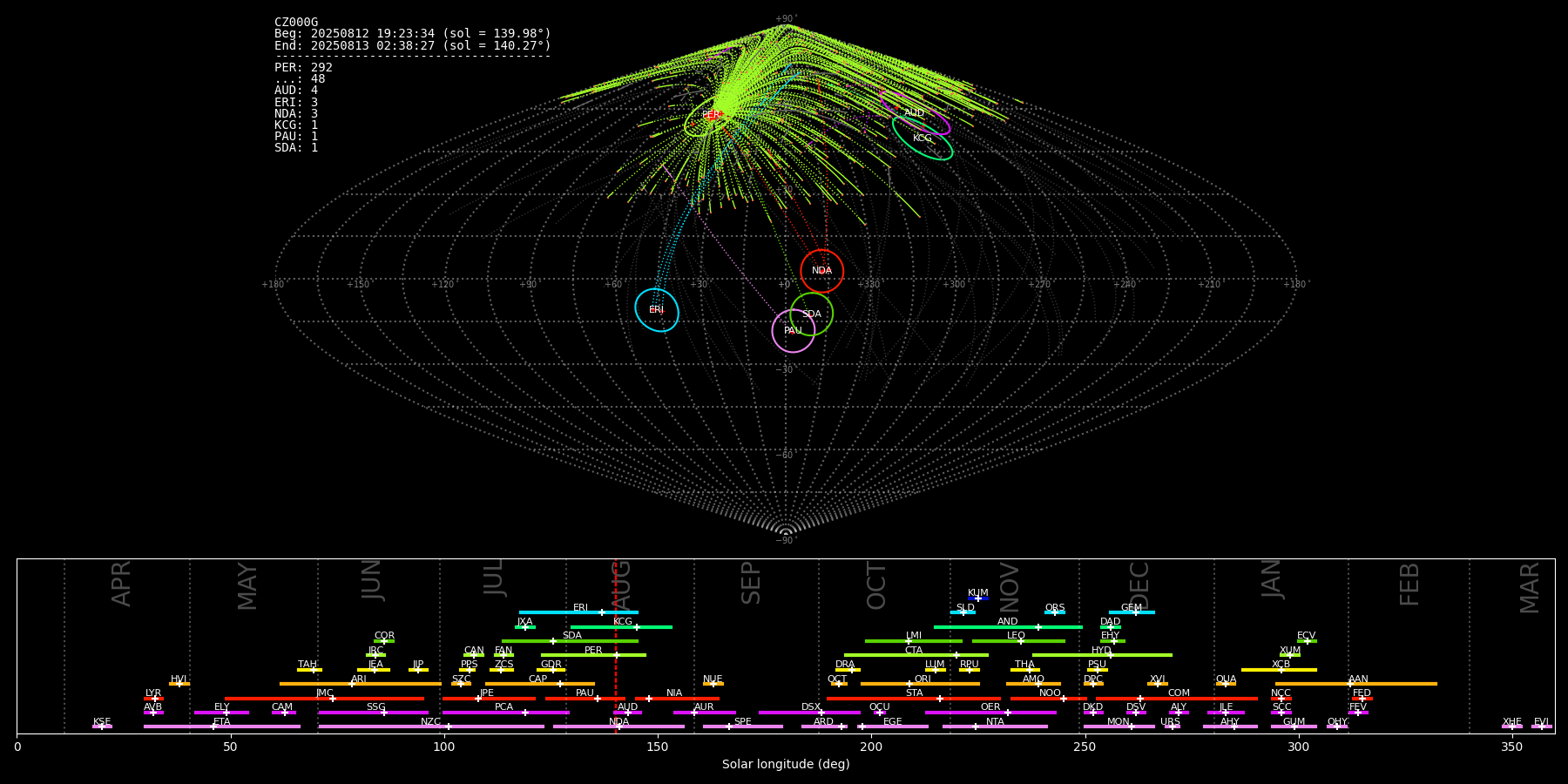Click the NTA label in timeline
1568x784 pixels.
pos(995,722)
